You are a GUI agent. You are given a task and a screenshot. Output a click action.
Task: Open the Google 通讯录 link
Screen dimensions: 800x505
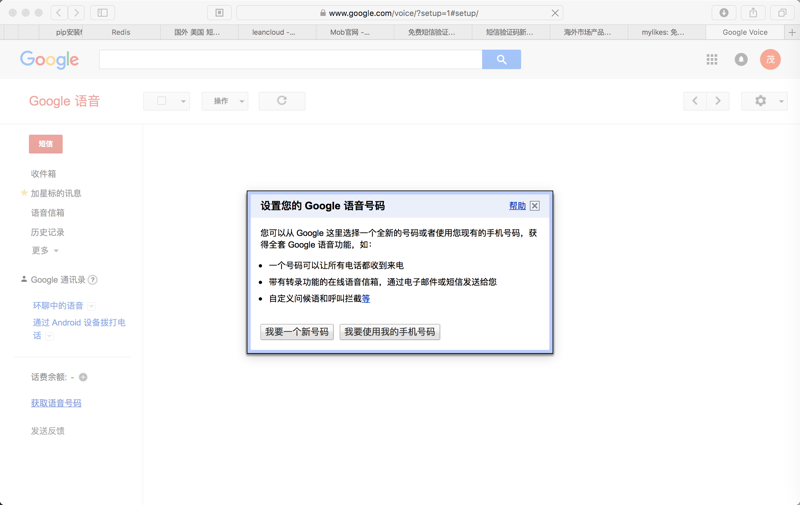[x=58, y=280]
